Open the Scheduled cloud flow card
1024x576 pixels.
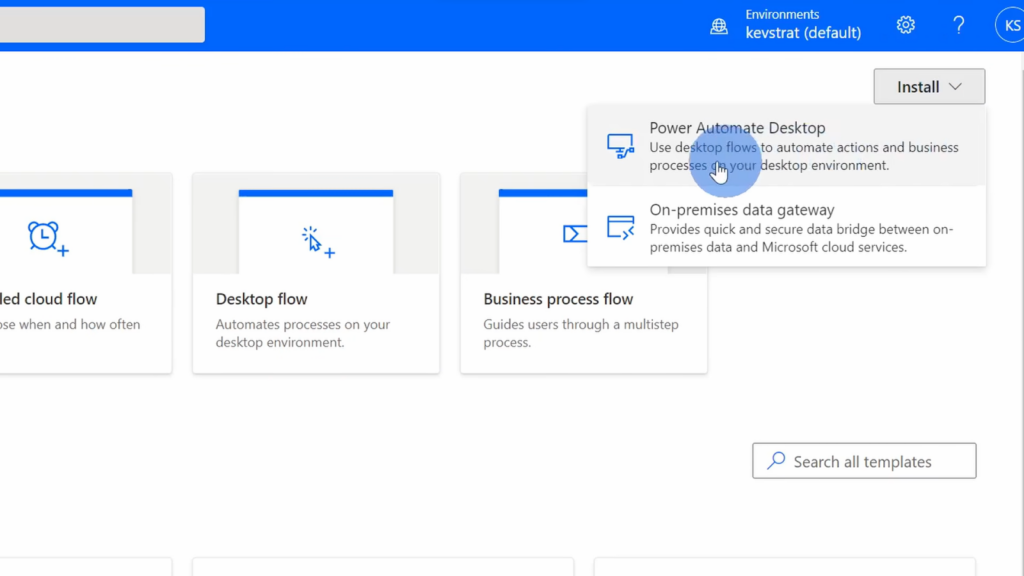(x=86, y=273)
